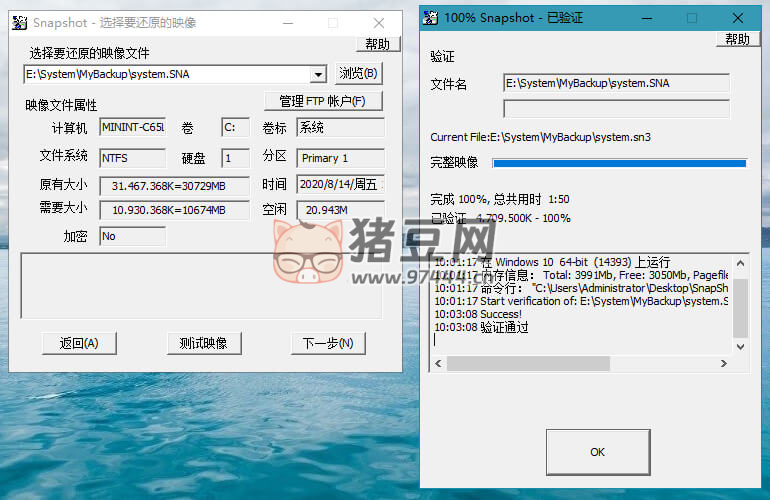Image resolution: width=770 pixels, height=500 pixels.
Task: Open 管理 FTP 帐户(F) account manager
Action: click(x=322, y=101)
